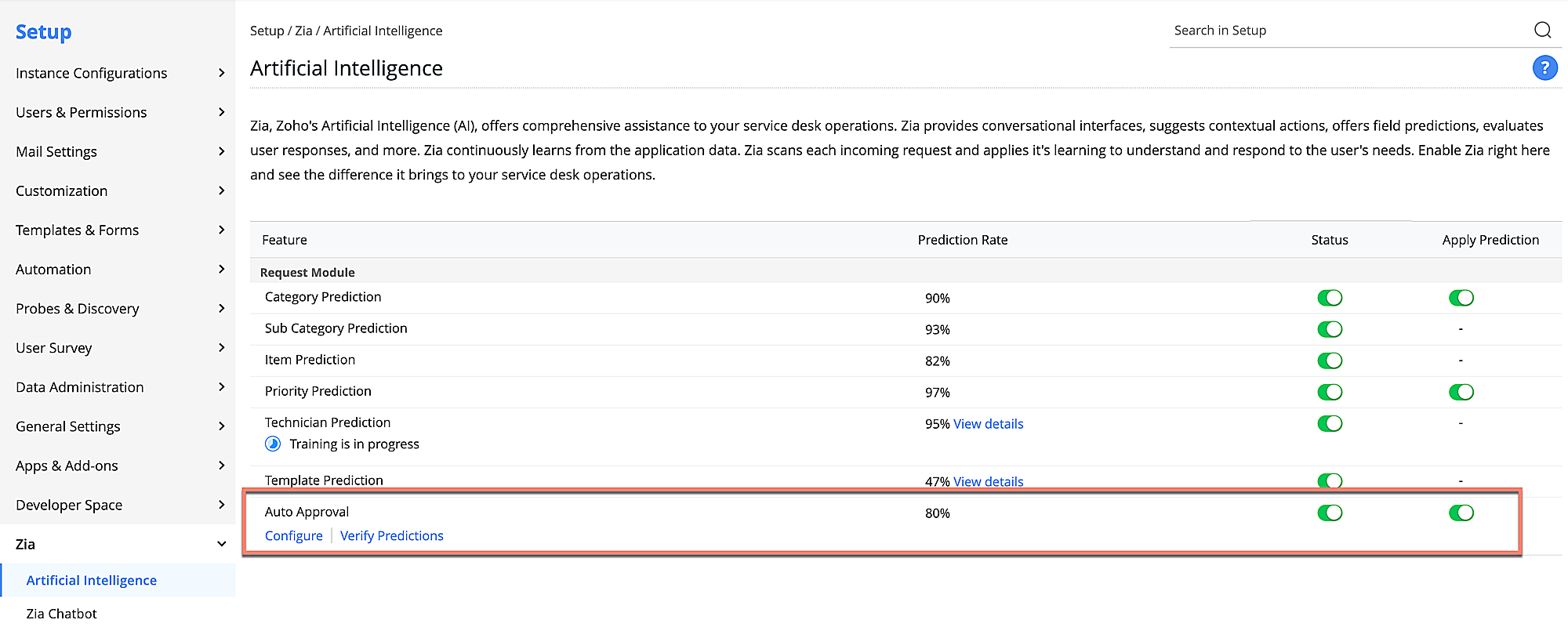The height and width of the screenshot is (638, 1568).
Task: Collapse the Zia sidebar section
Action: (221, 544)
